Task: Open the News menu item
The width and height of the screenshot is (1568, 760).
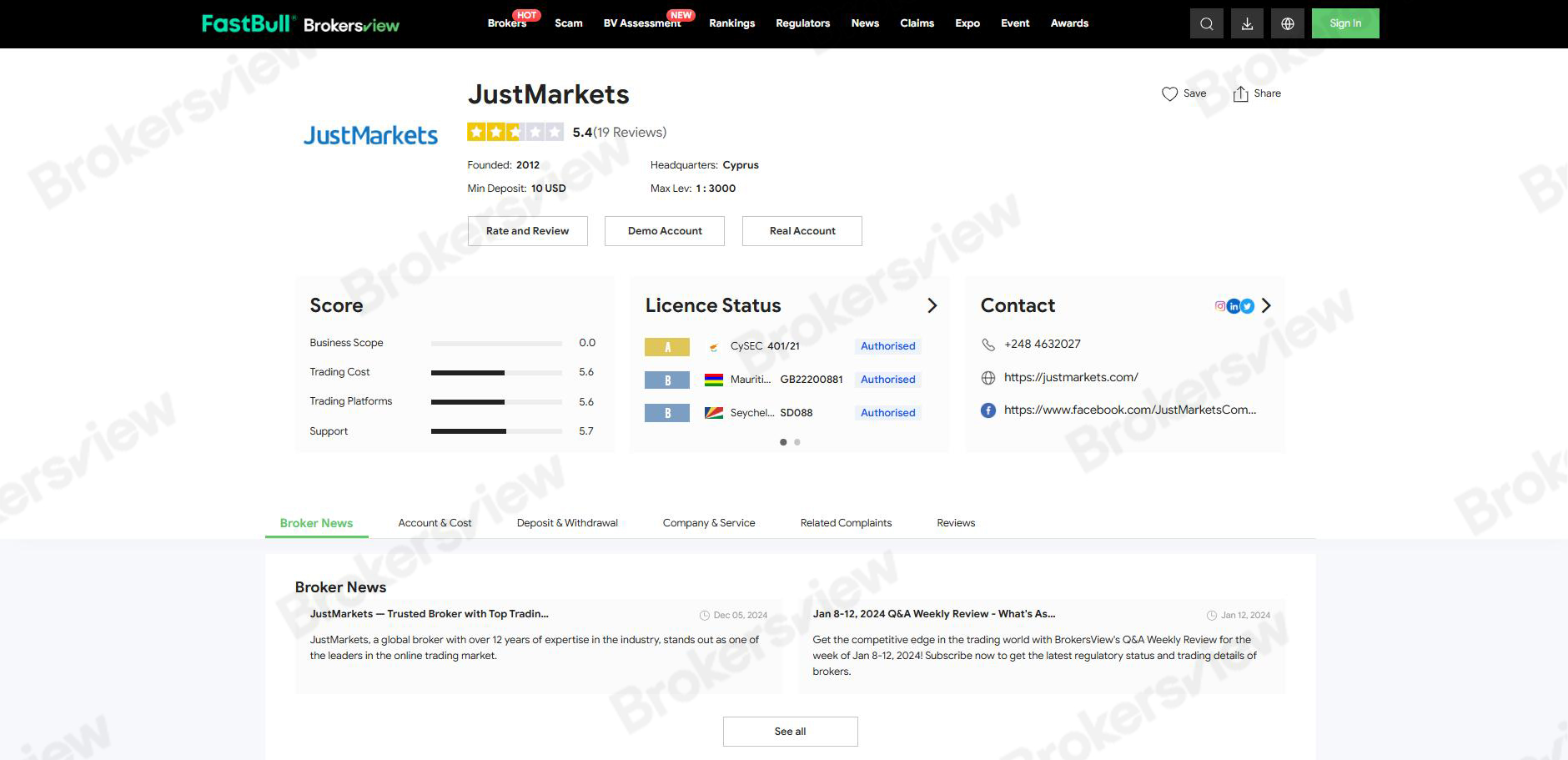Action: pyautogui.click(x=865, y=23)
